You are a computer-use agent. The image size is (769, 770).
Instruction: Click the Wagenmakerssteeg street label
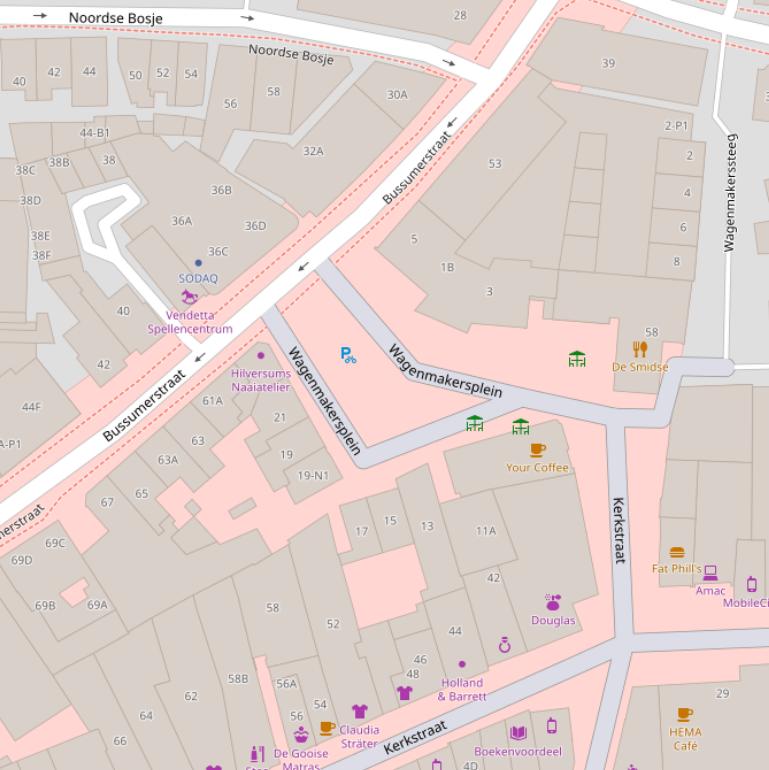pyautogui.click(x=731, y=191)
